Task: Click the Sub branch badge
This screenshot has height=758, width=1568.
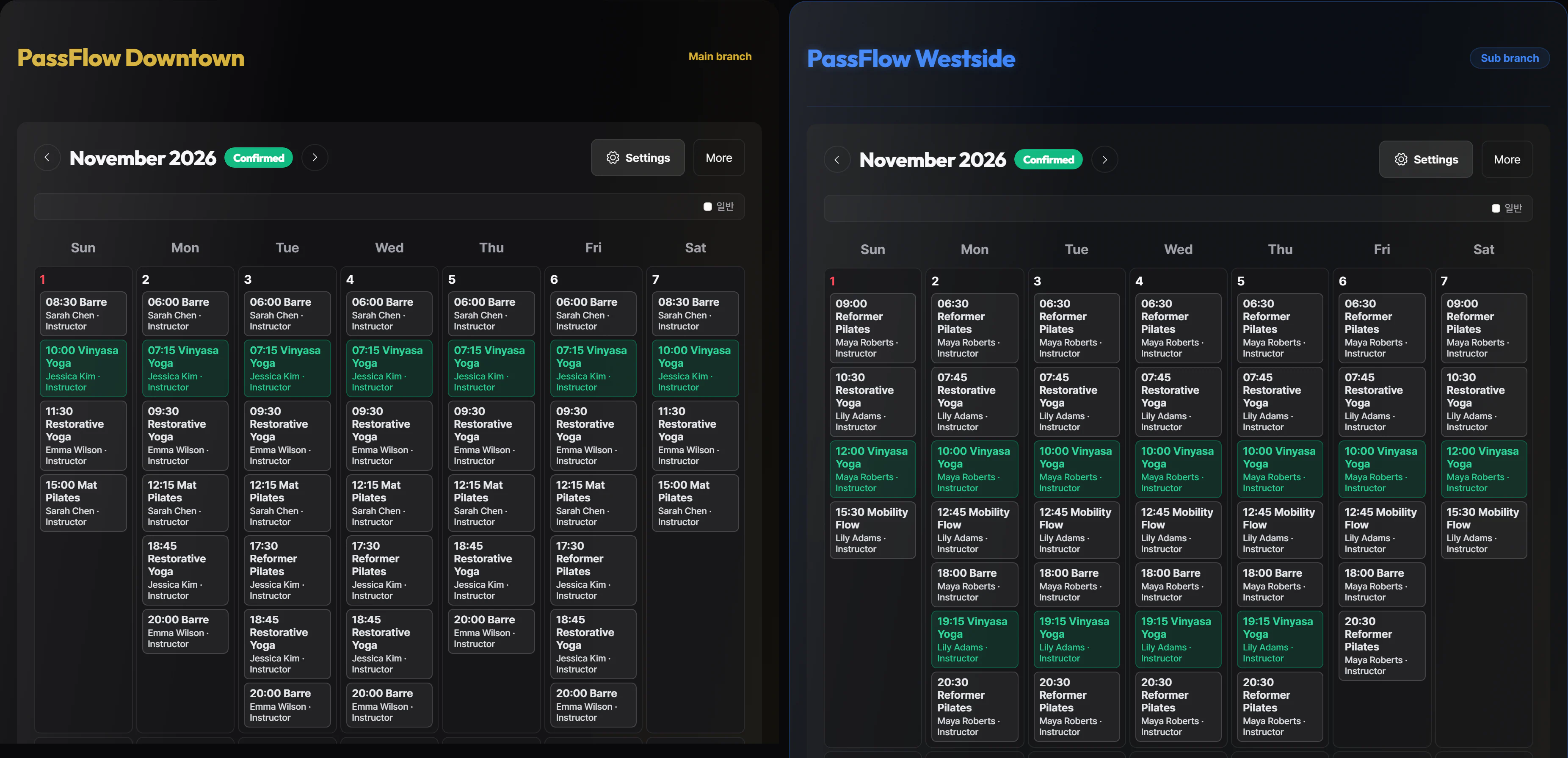Action: click(x=1510, y=58)
